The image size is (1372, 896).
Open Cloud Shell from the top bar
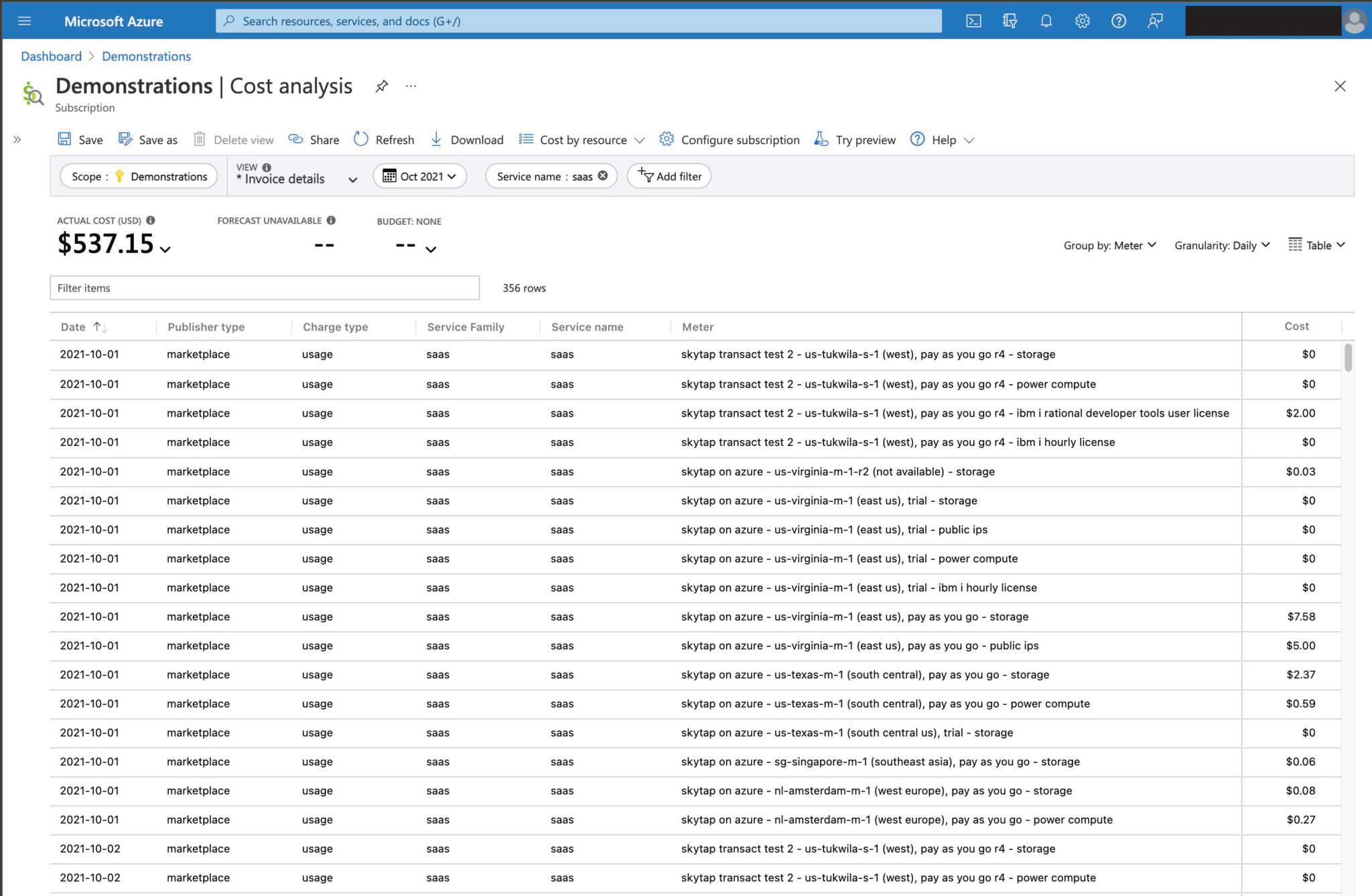coord(973,21)
